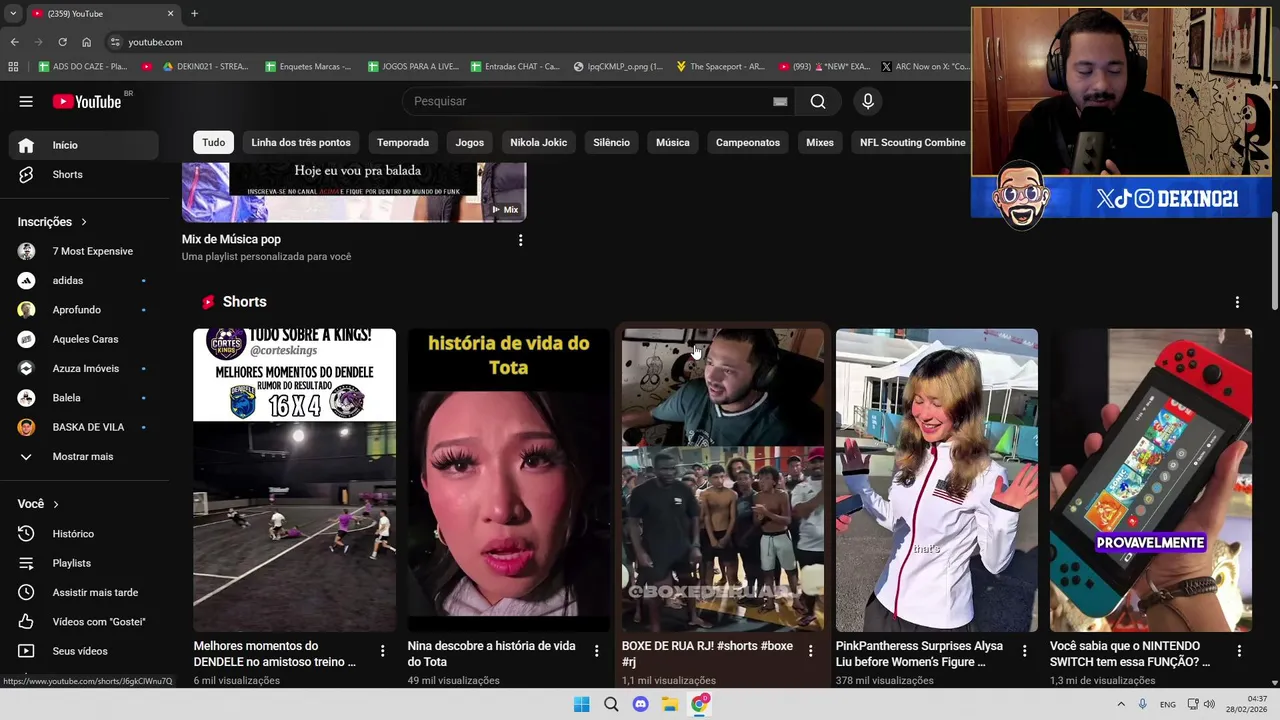Open the YouTube hamburger guide menu
1280x720 pixels.
26,101
